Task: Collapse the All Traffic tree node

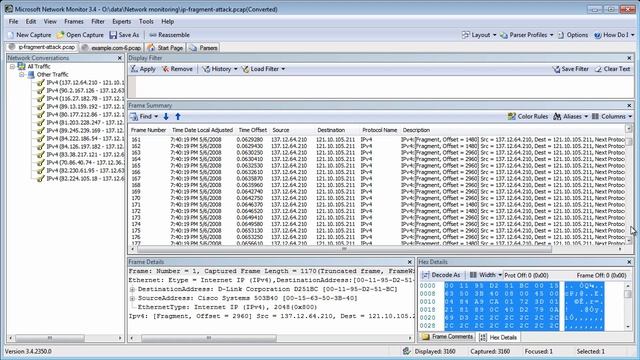Action: (x=12, y=66)
